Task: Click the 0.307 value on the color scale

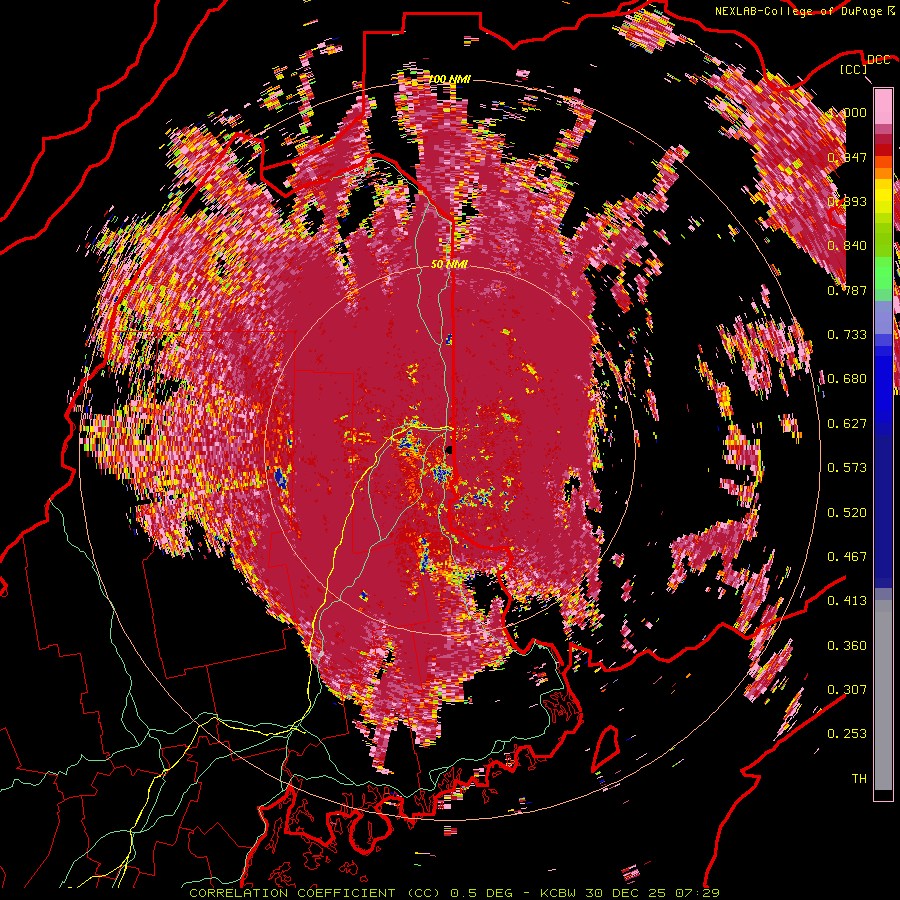Action: (847, 689)
